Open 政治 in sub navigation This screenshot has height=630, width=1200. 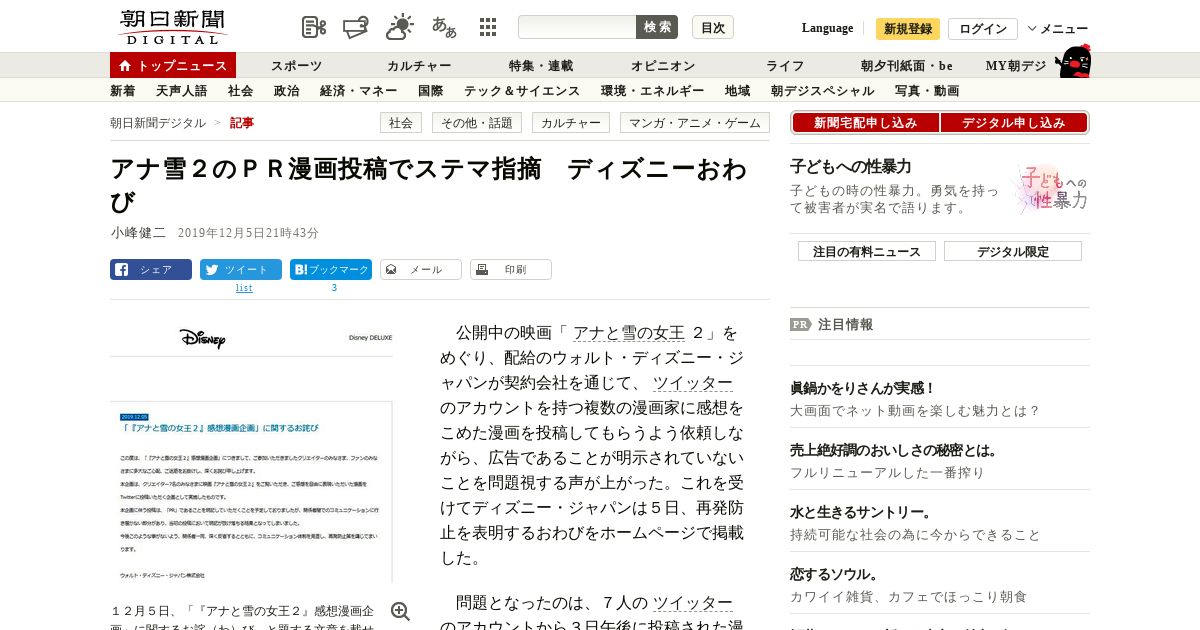287,91
